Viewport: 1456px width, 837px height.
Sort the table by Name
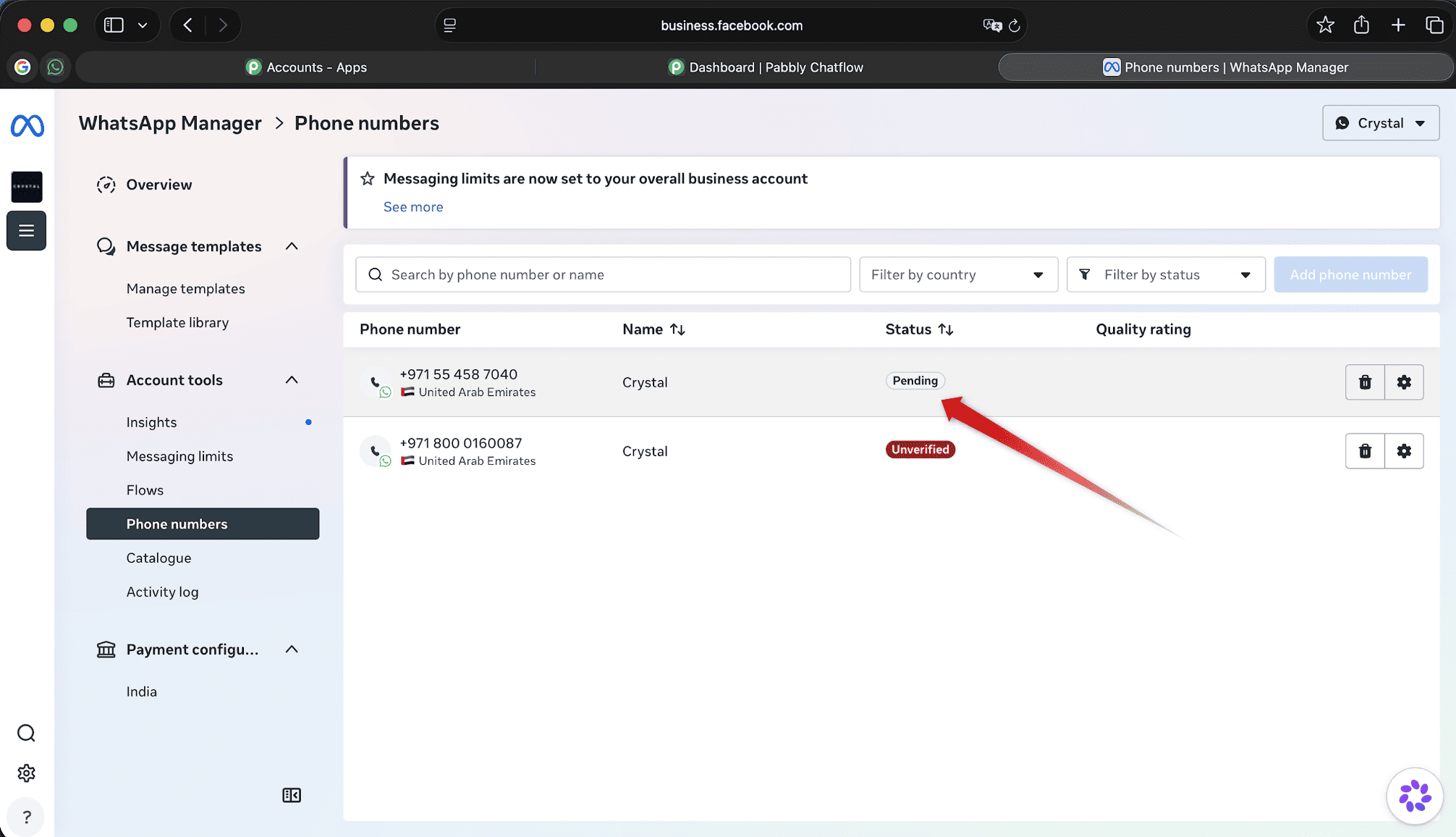pos(677,329)
